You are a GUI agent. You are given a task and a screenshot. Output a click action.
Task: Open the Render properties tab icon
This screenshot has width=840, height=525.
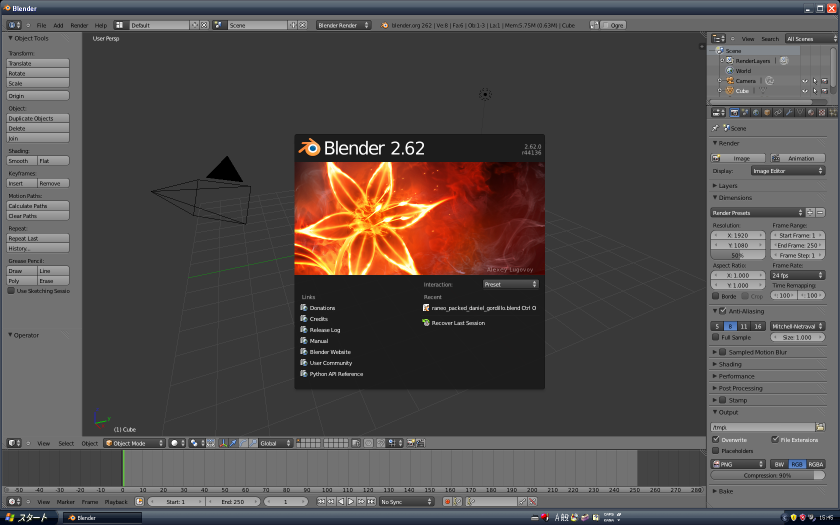[734, 112]
